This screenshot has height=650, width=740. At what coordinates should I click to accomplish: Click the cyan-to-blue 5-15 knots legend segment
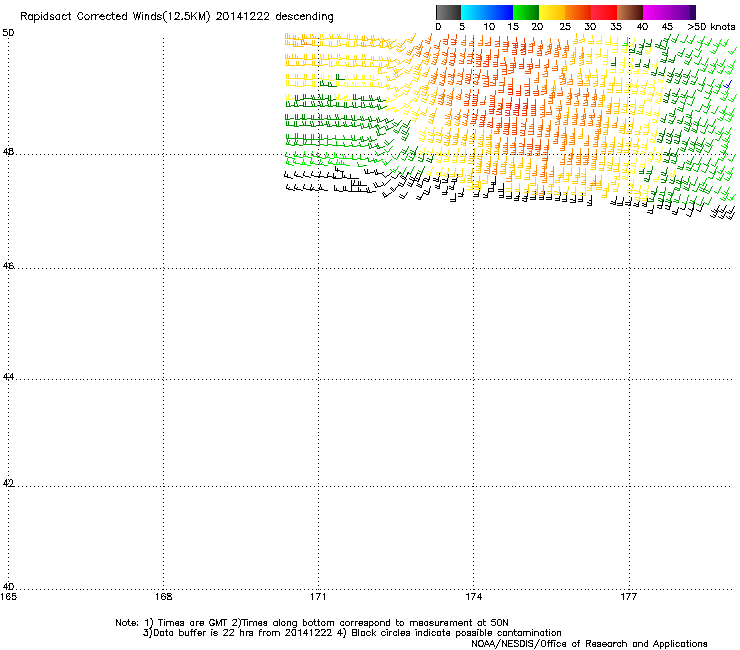coord(487,12)
